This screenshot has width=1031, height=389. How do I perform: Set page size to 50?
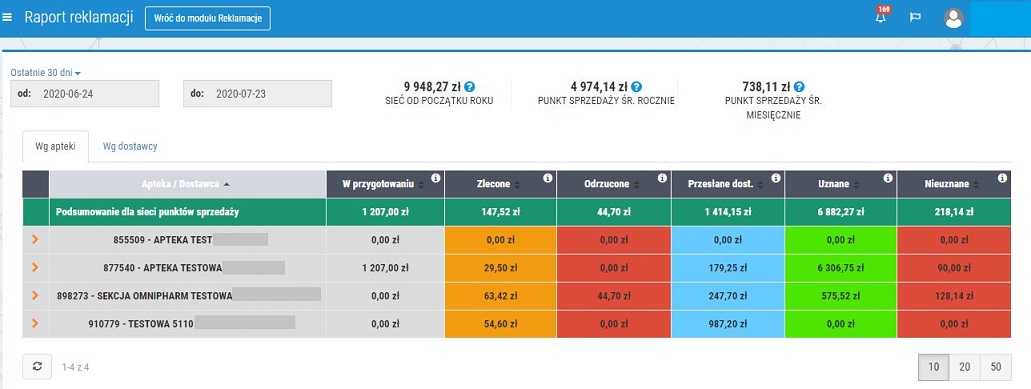[x=995, y=367]
